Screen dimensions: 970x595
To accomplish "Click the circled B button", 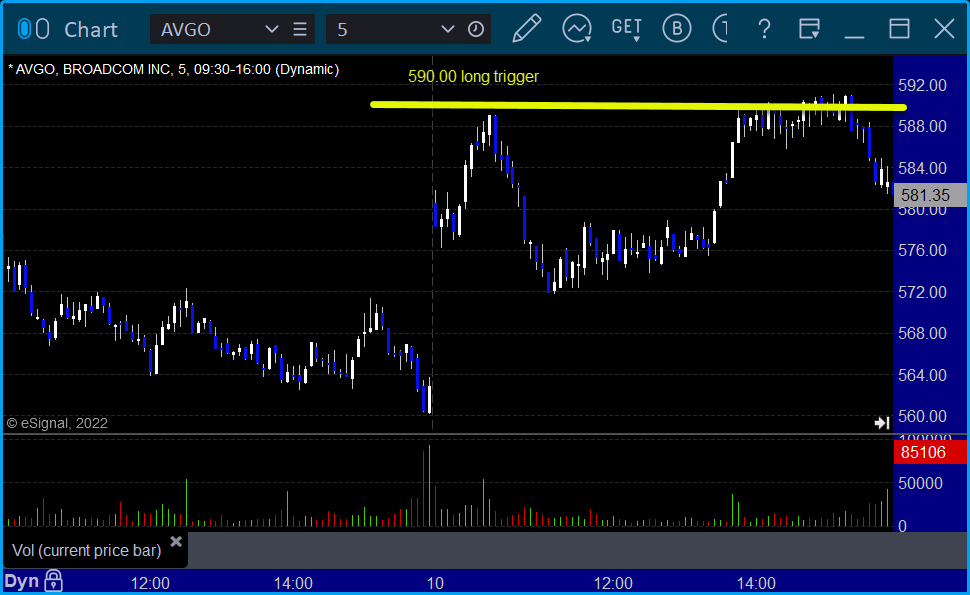I will [x=677, y=29].
